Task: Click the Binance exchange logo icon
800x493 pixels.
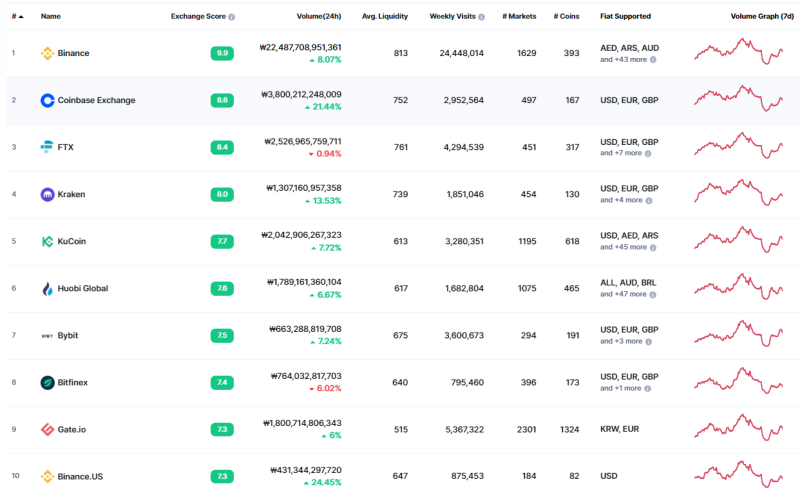Action: coord(47,53)
